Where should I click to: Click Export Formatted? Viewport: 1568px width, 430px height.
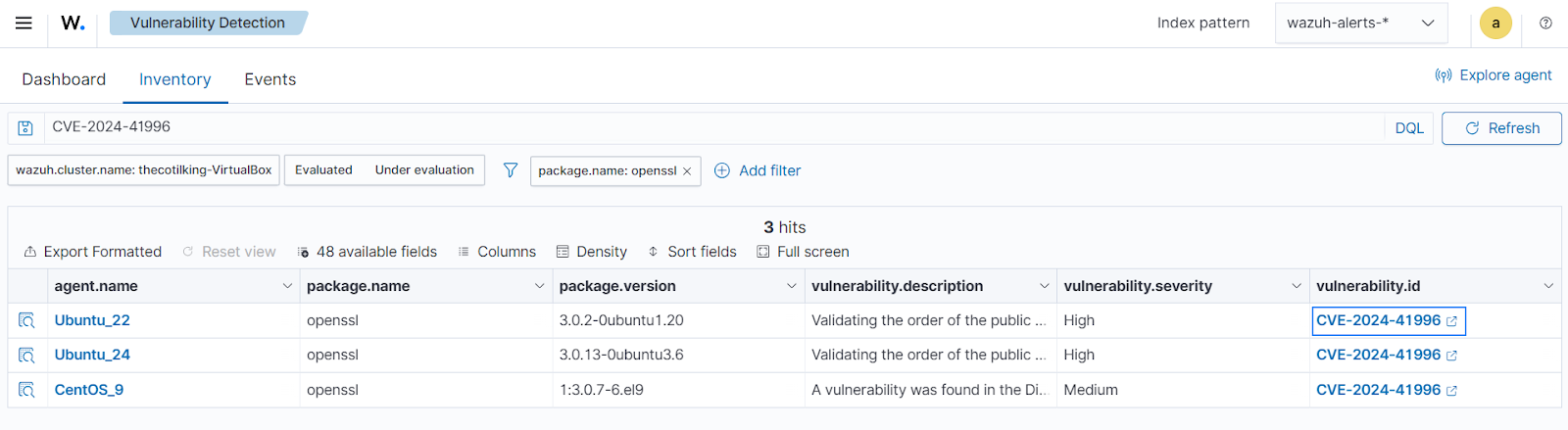[x=92, y=252]
